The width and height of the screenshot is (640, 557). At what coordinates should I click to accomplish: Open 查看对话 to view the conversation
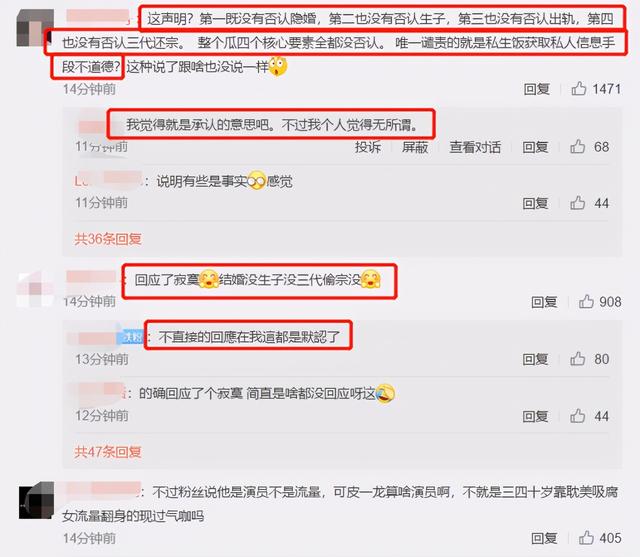pyautogui.click(x=475, y=147)
